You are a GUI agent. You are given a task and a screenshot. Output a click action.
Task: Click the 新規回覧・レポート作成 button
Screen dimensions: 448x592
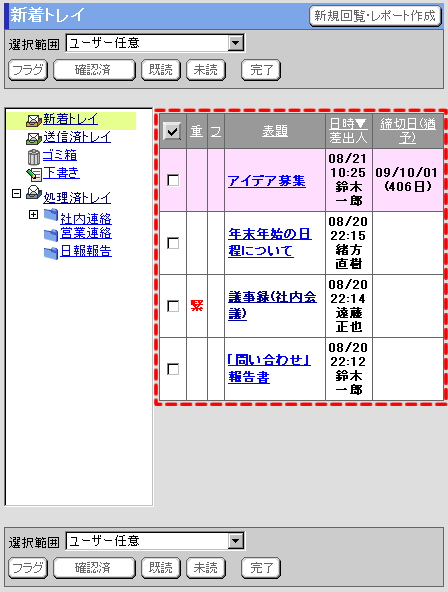coord(375,16)
